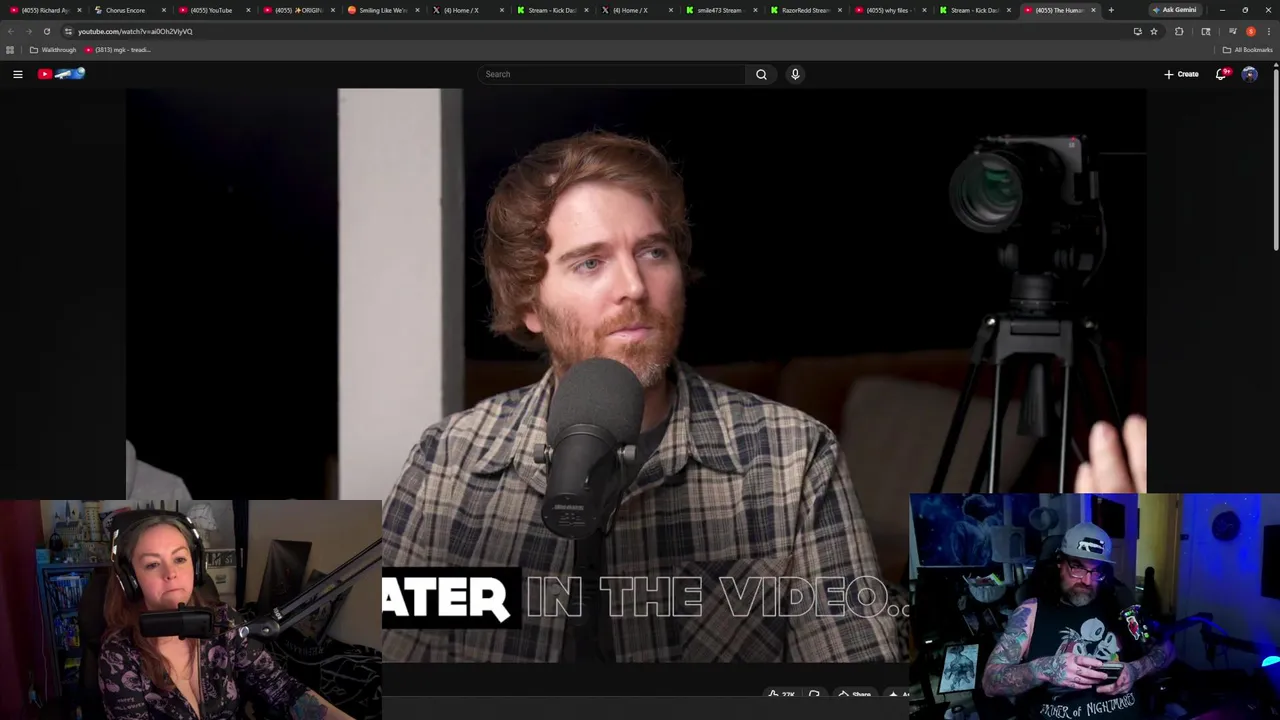Open the Extensions puzzle icon
1280x720 pixels.
click(1179, 31)
